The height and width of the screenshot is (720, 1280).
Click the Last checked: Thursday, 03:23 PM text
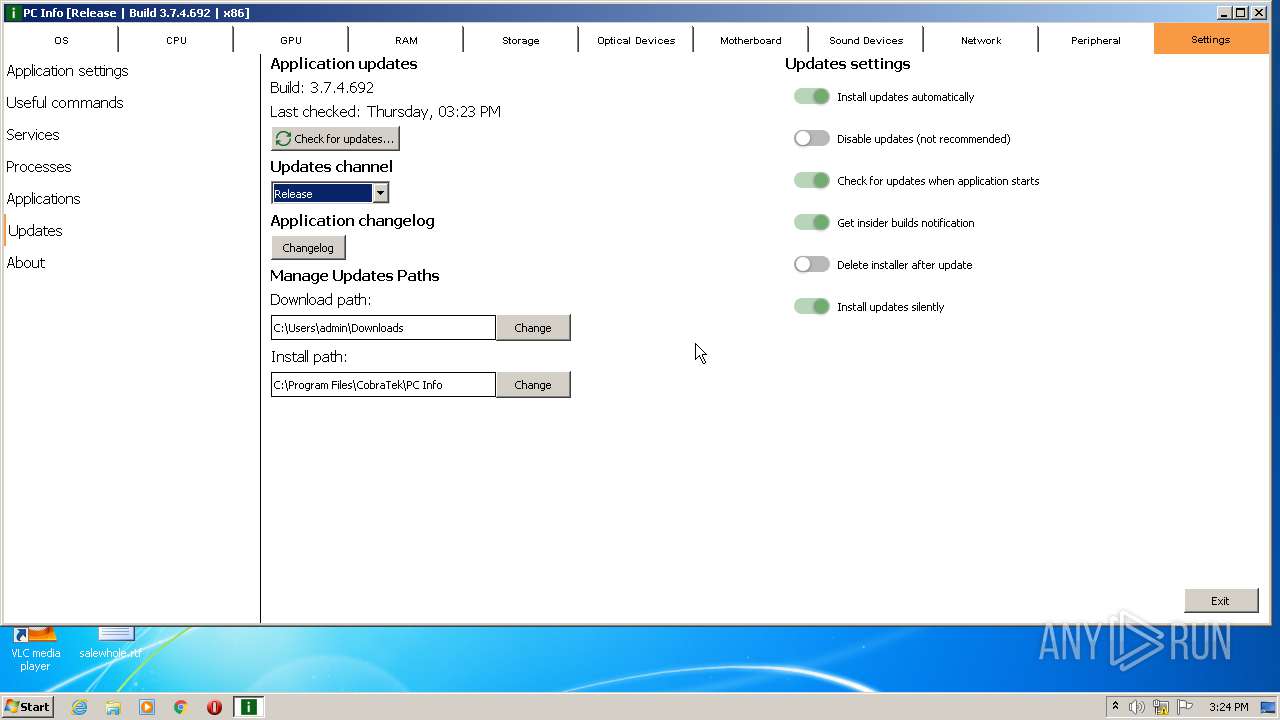coord(385,112)
